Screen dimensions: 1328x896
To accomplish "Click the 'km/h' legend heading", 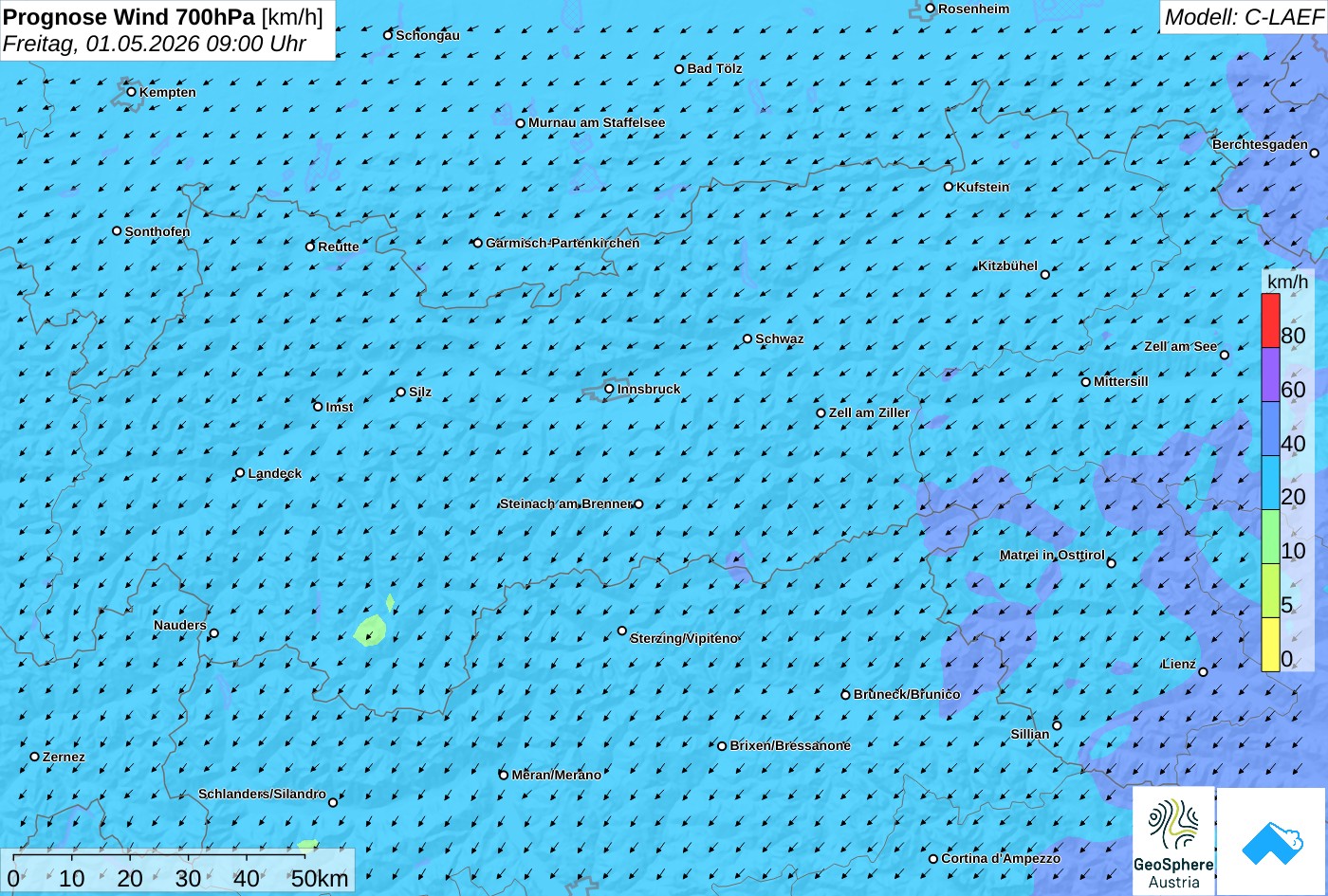I will (1287, 282).
